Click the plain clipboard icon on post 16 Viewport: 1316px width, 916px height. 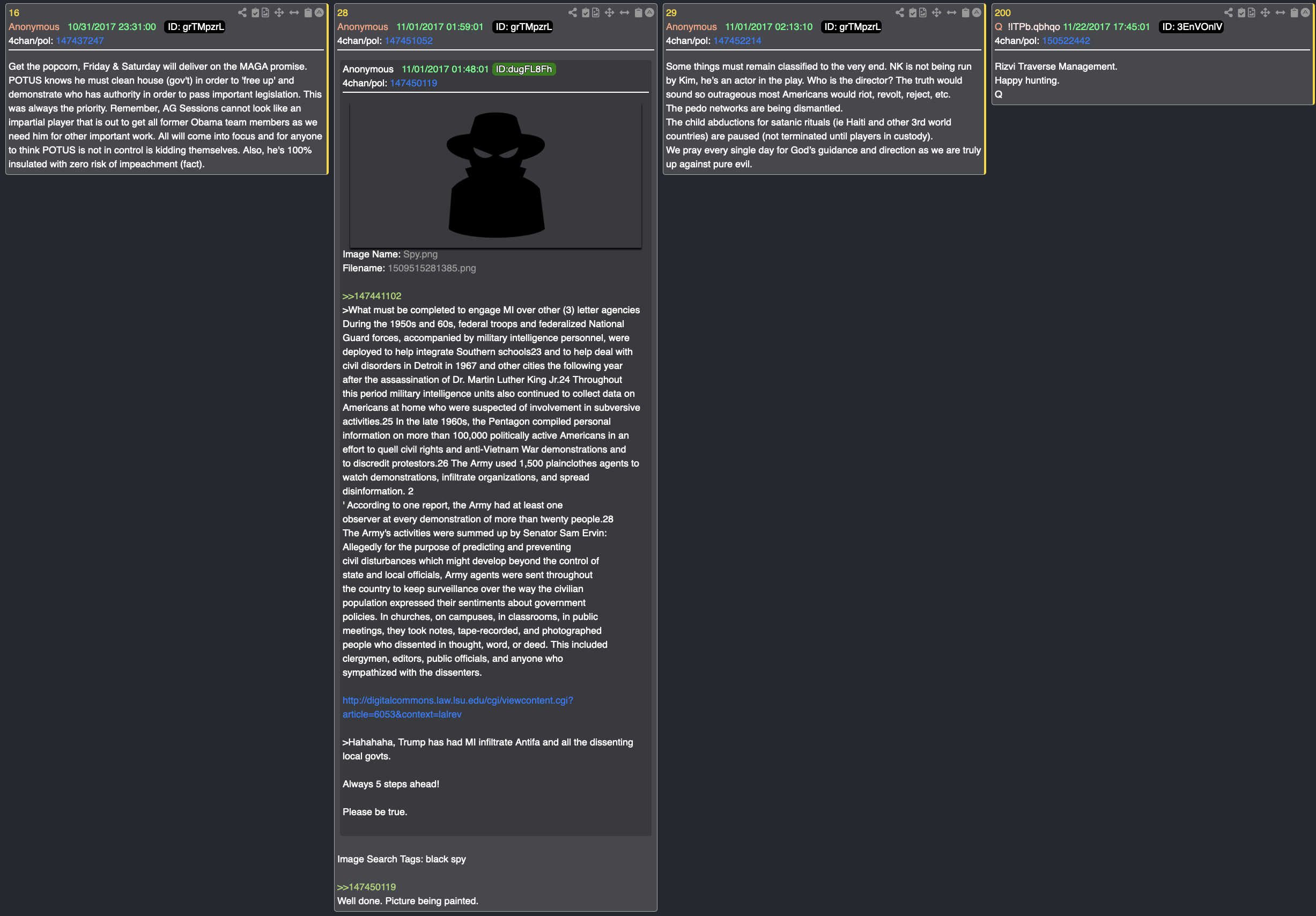tap(308, 13)
